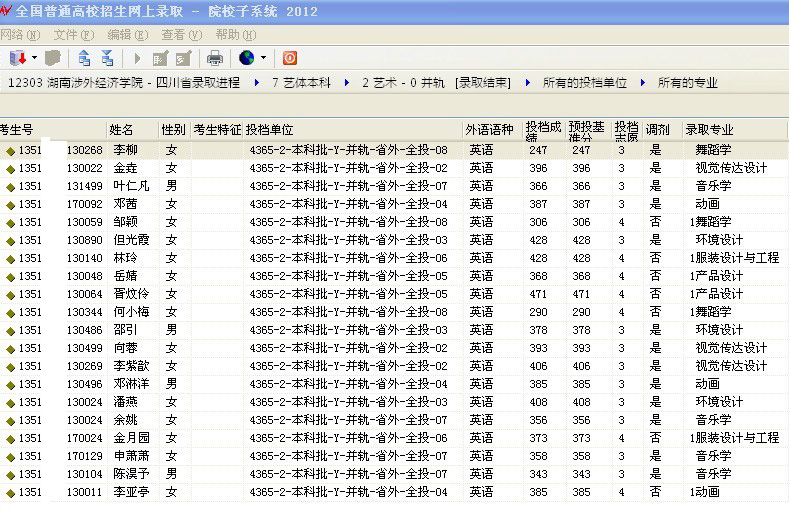Open the 查看(V) menu
The image size is (789, 512).
click(181, 34)
